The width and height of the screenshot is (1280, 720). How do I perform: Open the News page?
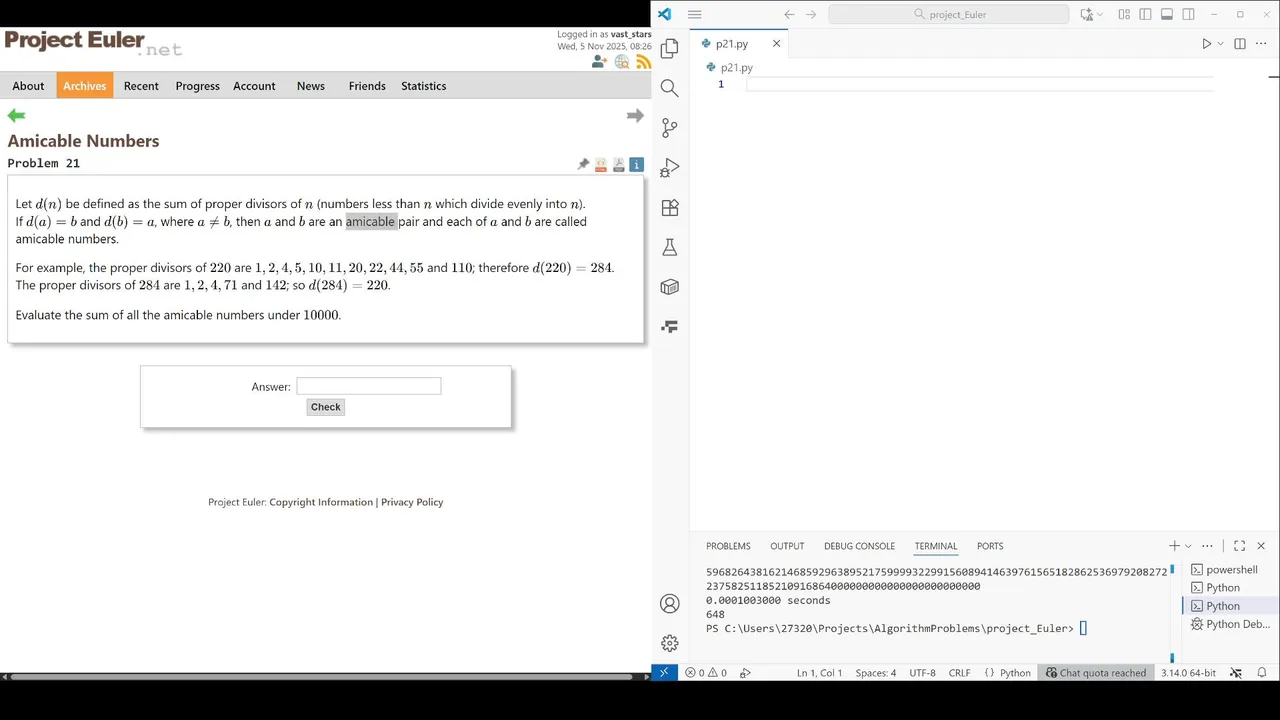click(x=310, y=86)
